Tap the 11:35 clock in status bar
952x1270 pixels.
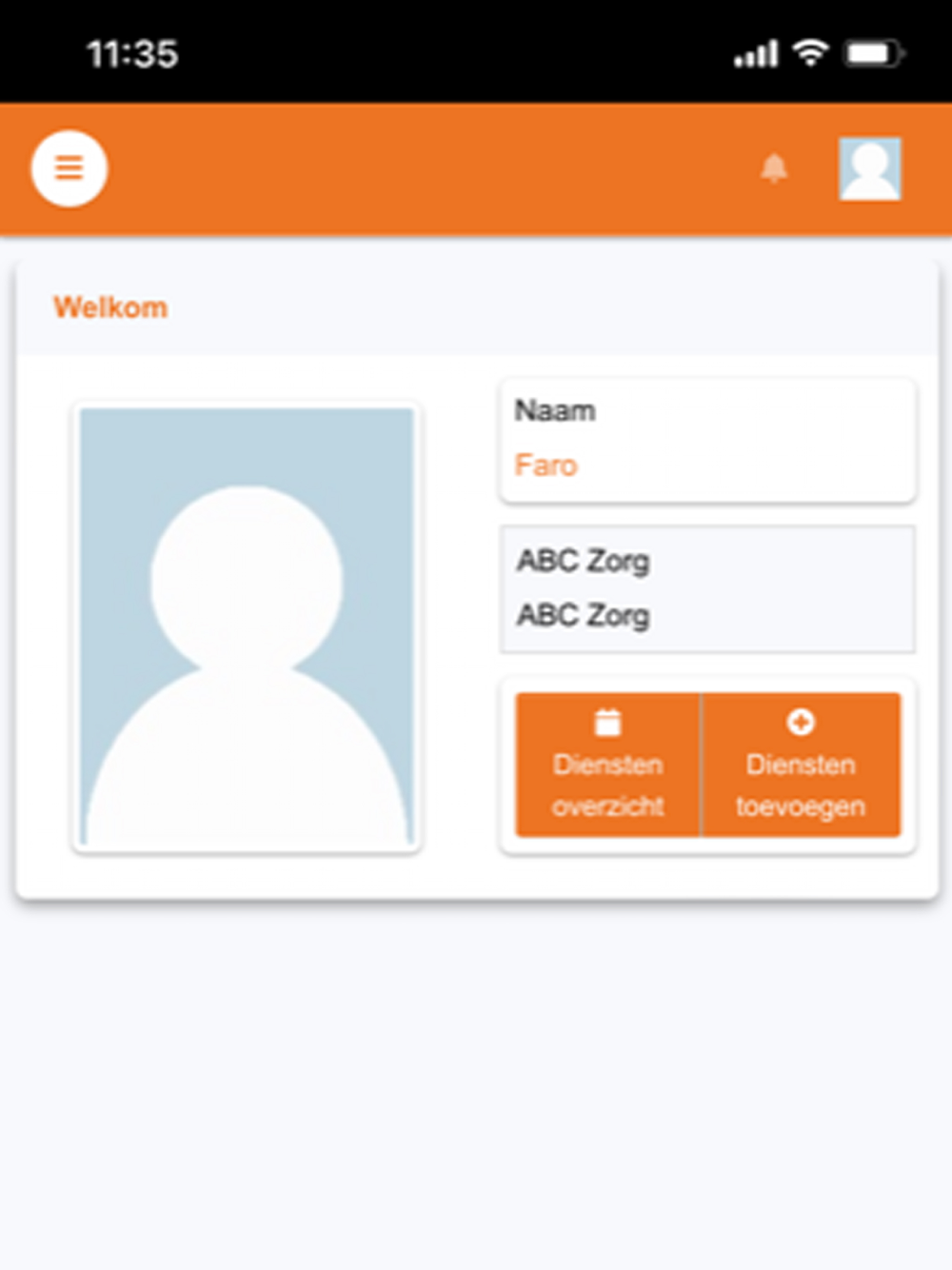pyautogui.click(x=132, y=54)
